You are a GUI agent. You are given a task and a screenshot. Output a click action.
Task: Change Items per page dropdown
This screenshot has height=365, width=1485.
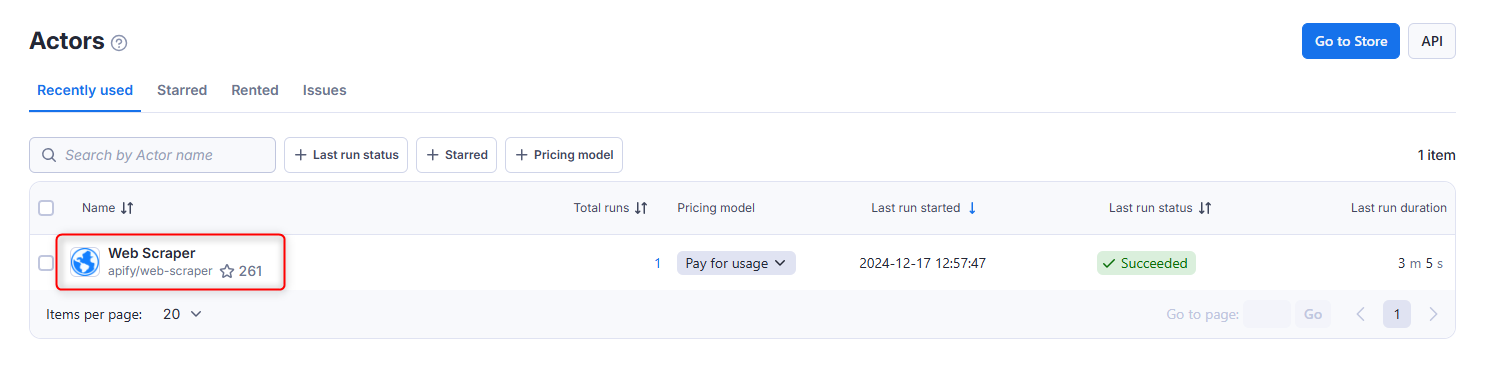click(x=182, y=314)
